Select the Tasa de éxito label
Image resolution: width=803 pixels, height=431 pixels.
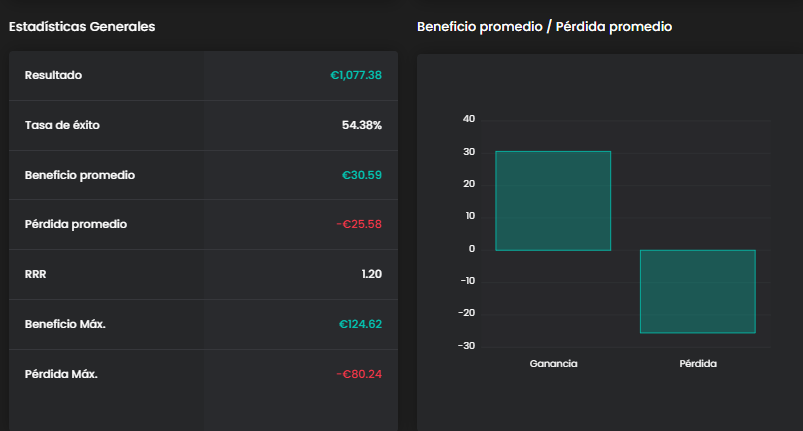(62, 125)
